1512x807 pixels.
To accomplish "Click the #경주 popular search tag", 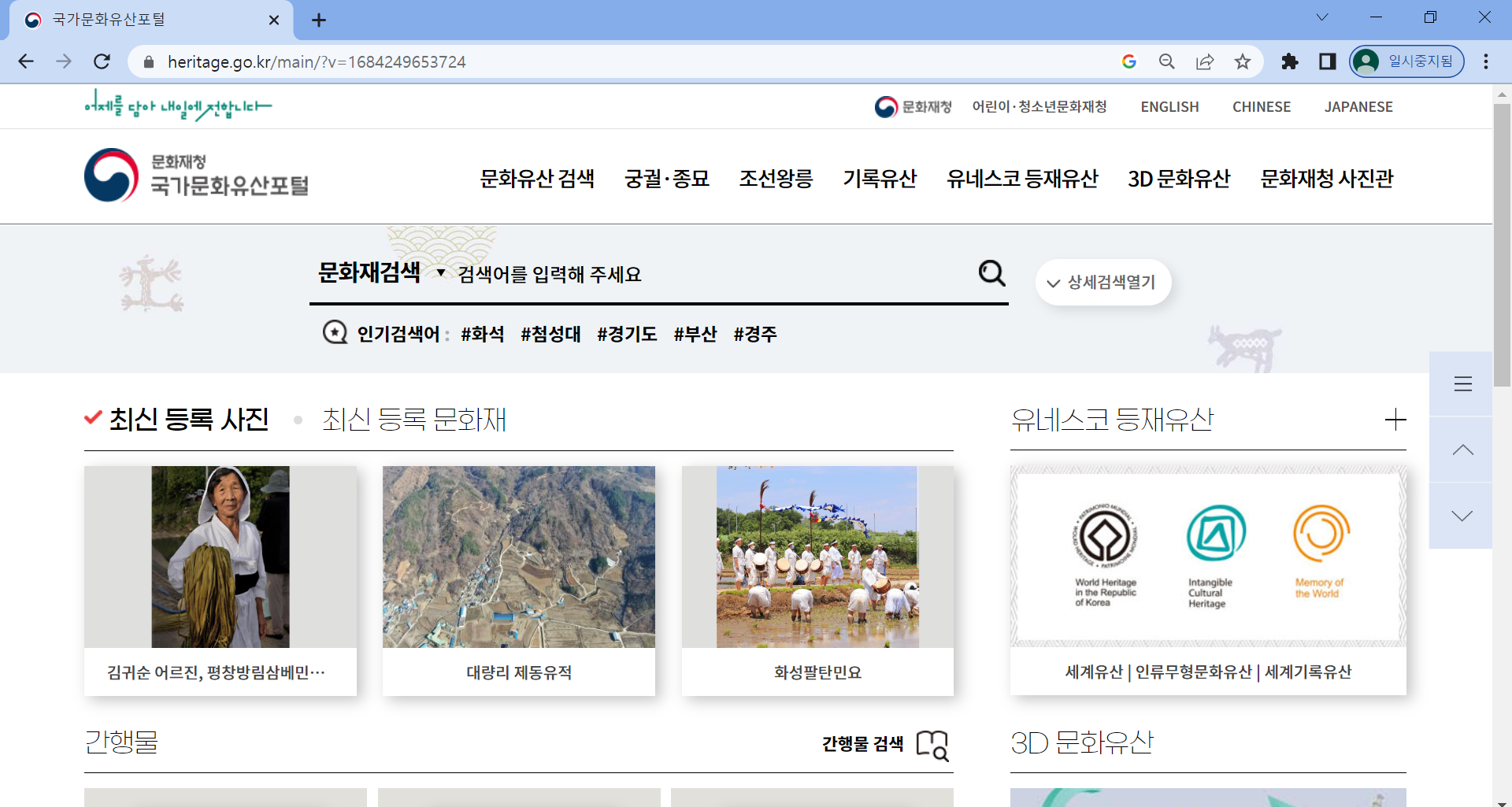I will pos(755,334).
